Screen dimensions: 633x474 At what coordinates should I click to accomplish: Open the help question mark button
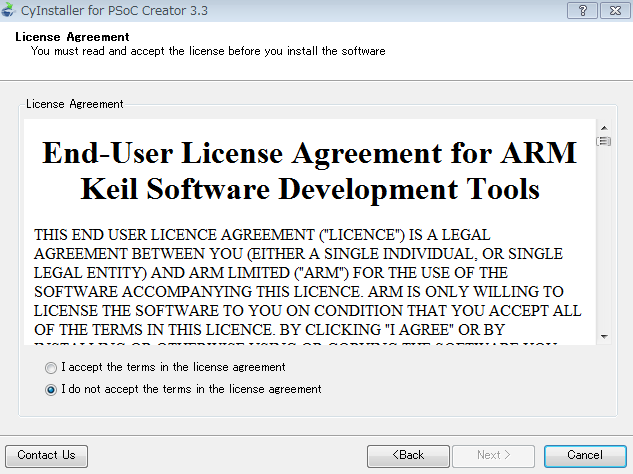pos(582,10)
